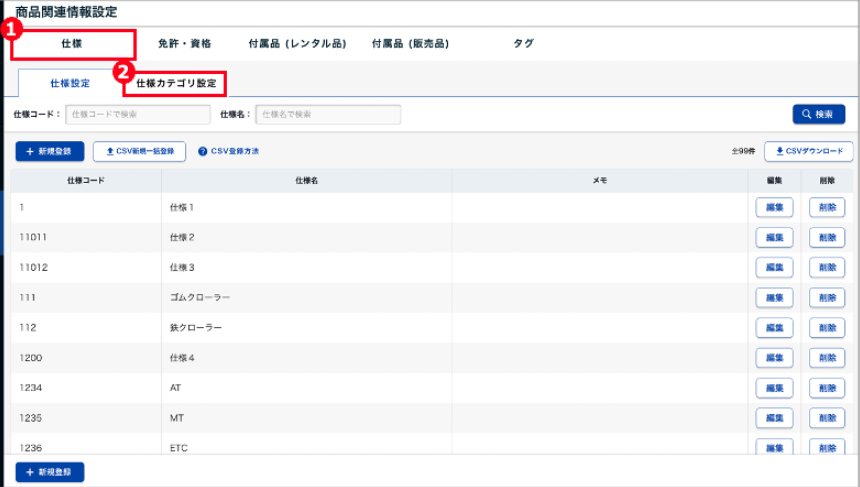The image size is (860, 487).
Task: Edit the AT specification row
Action: [774, 388]
